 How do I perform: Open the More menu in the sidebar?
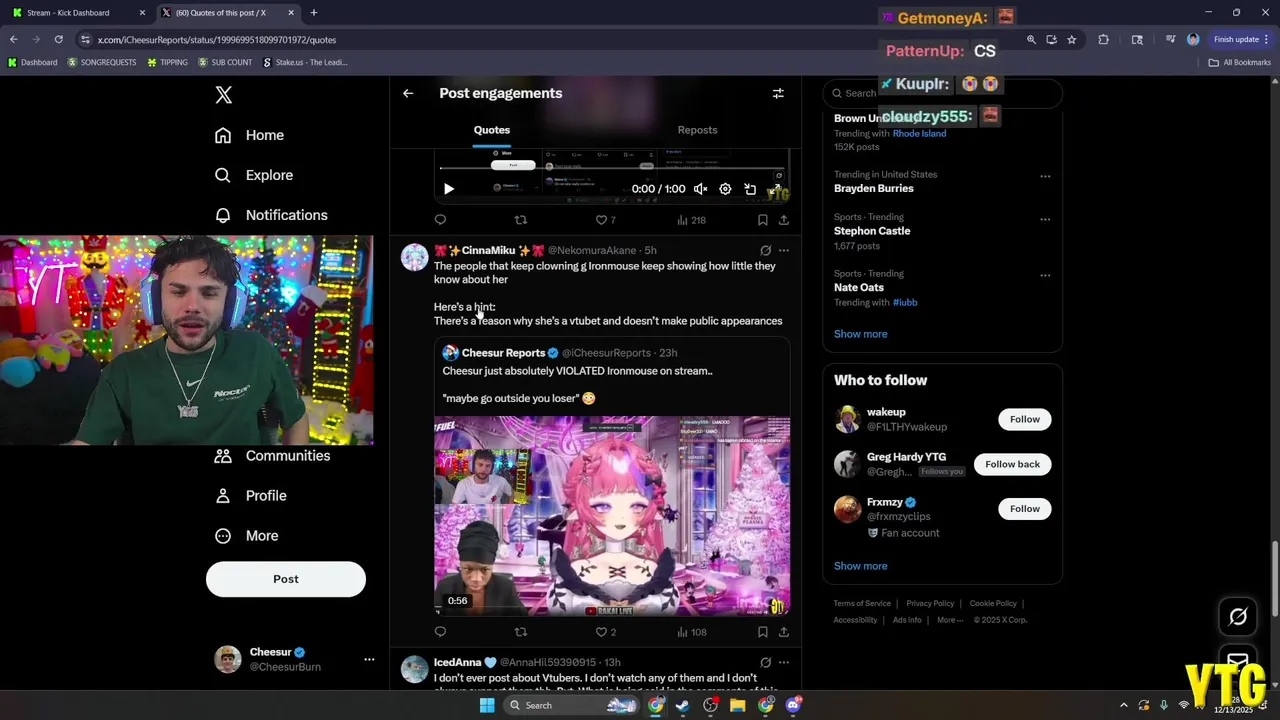coord(247,536)
